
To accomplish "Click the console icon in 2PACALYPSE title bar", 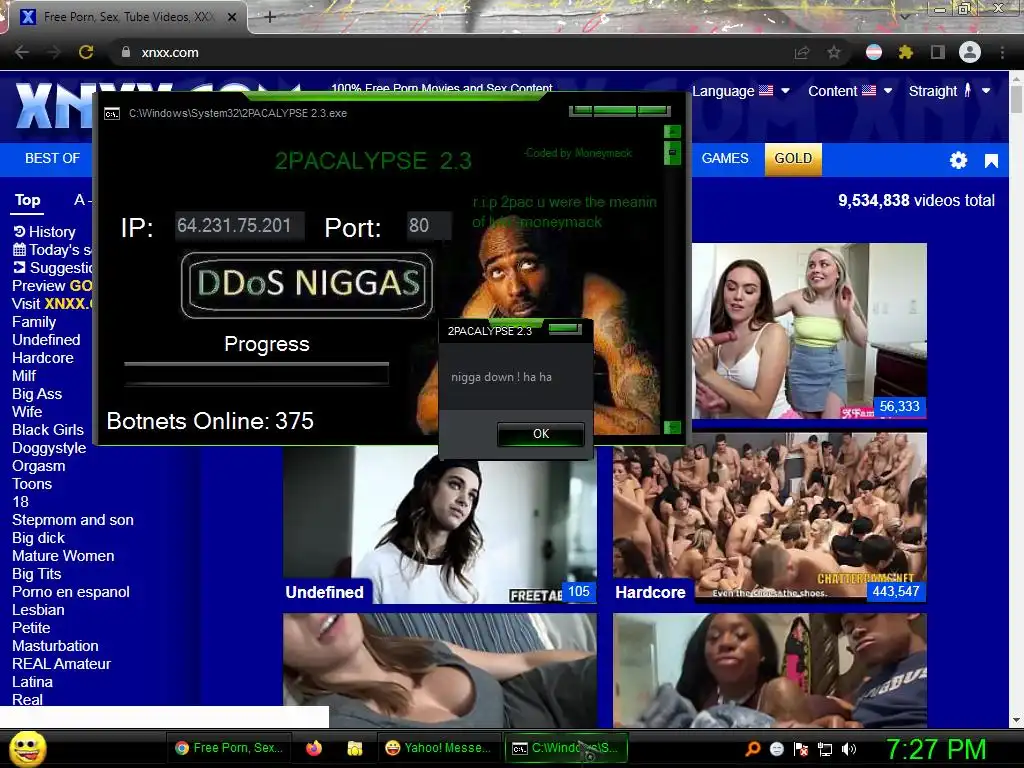I will 112,114.
